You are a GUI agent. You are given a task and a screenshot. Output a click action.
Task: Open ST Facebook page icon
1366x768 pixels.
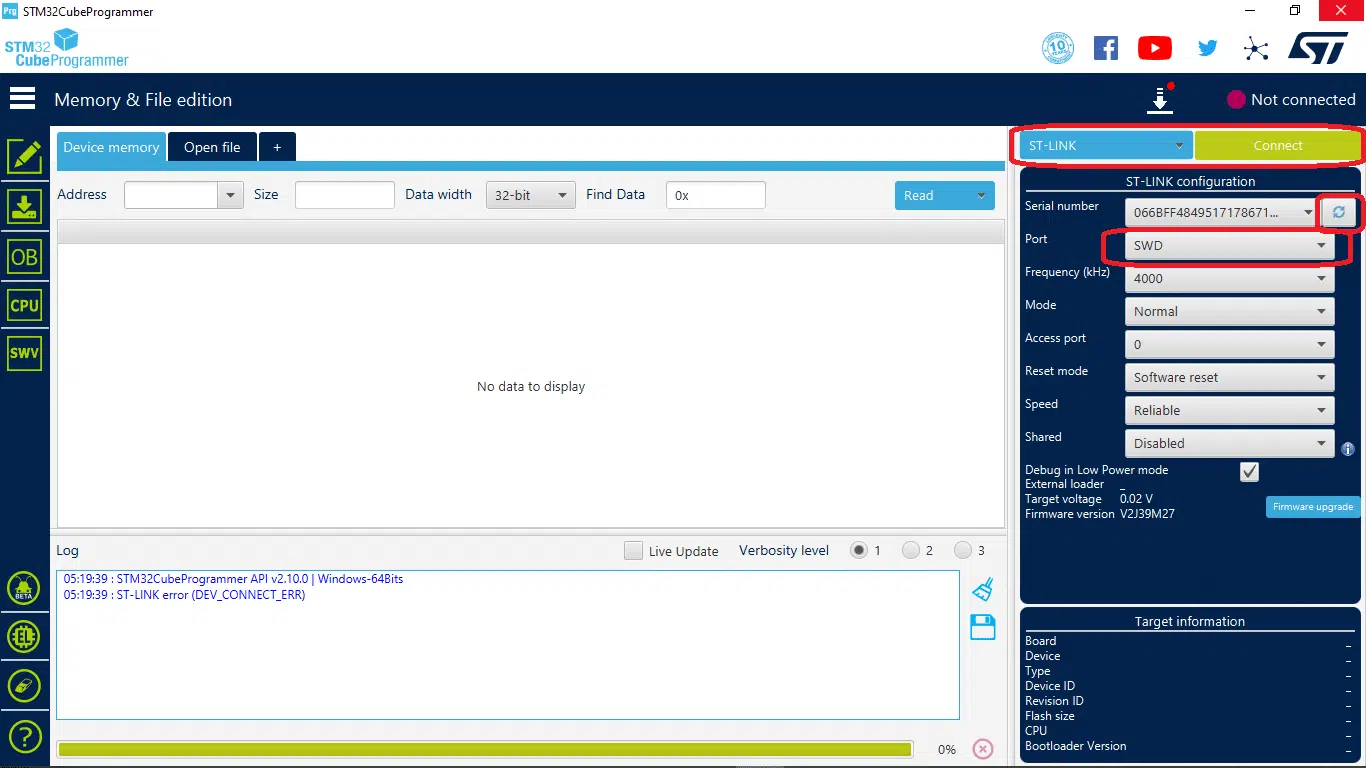click(x=1106, y=48)
